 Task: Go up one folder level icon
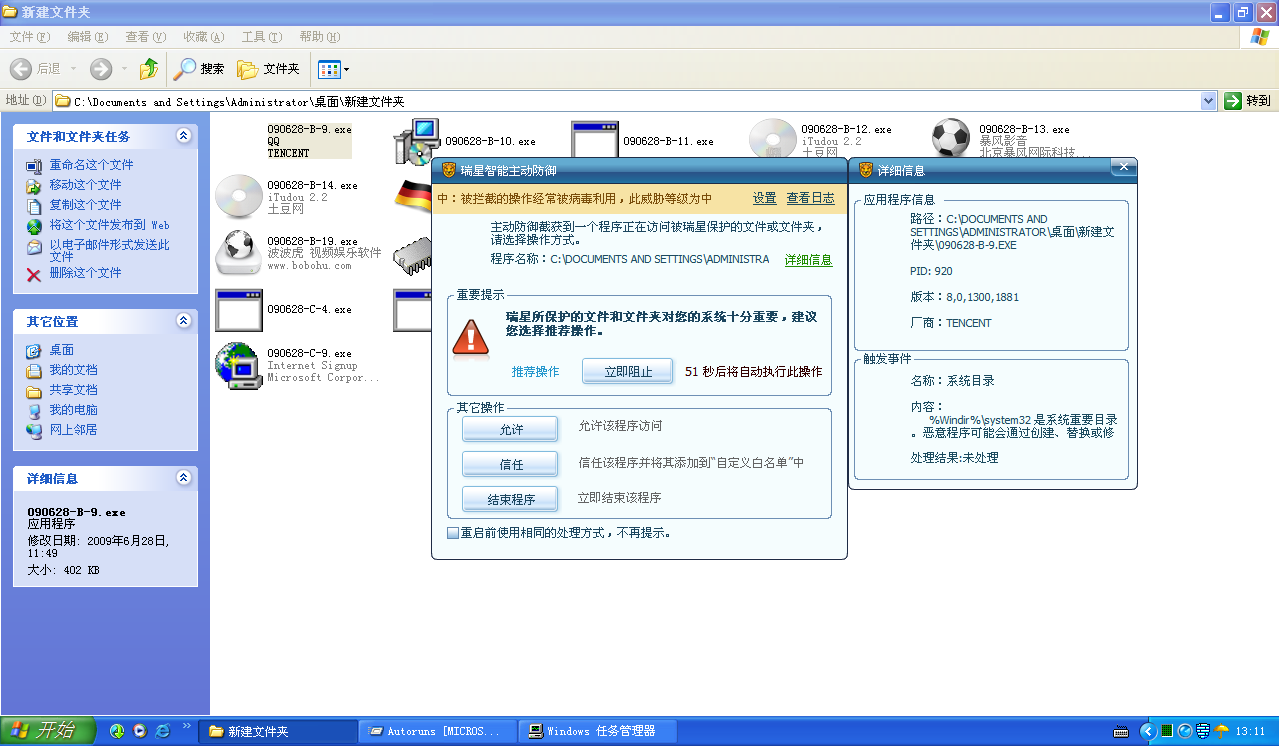click(x=149, y=69)
